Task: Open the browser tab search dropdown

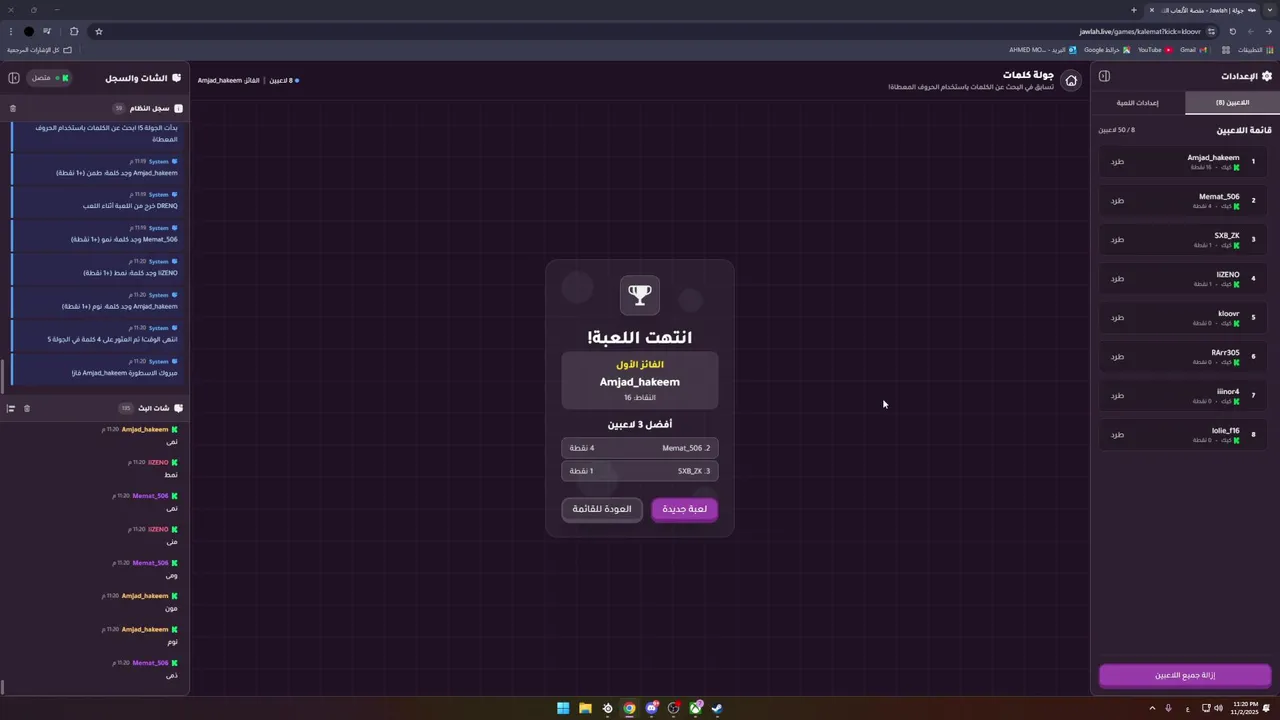Action: pyautogui.click(x=1269, y=10)
